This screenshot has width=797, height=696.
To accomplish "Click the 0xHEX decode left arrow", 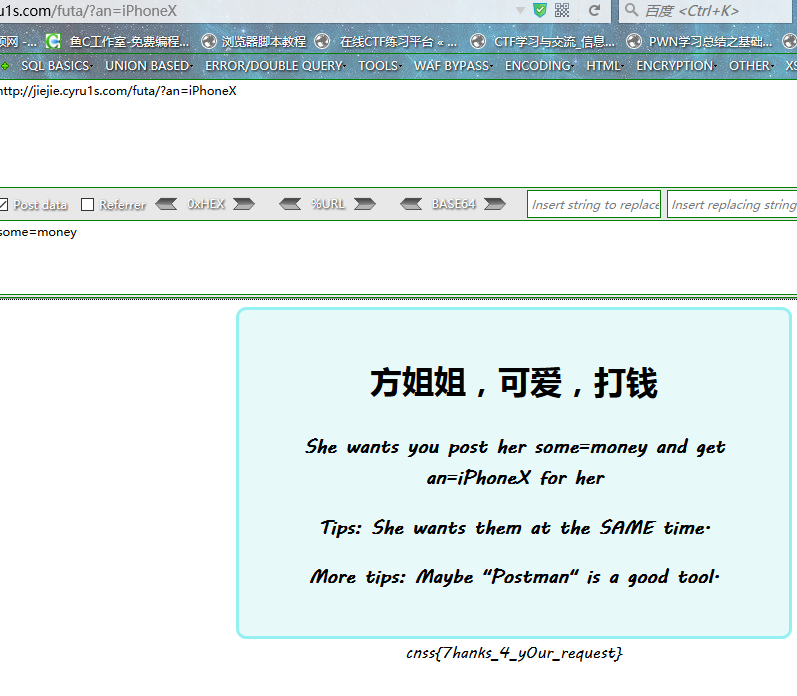I will (x=167, y=204).
